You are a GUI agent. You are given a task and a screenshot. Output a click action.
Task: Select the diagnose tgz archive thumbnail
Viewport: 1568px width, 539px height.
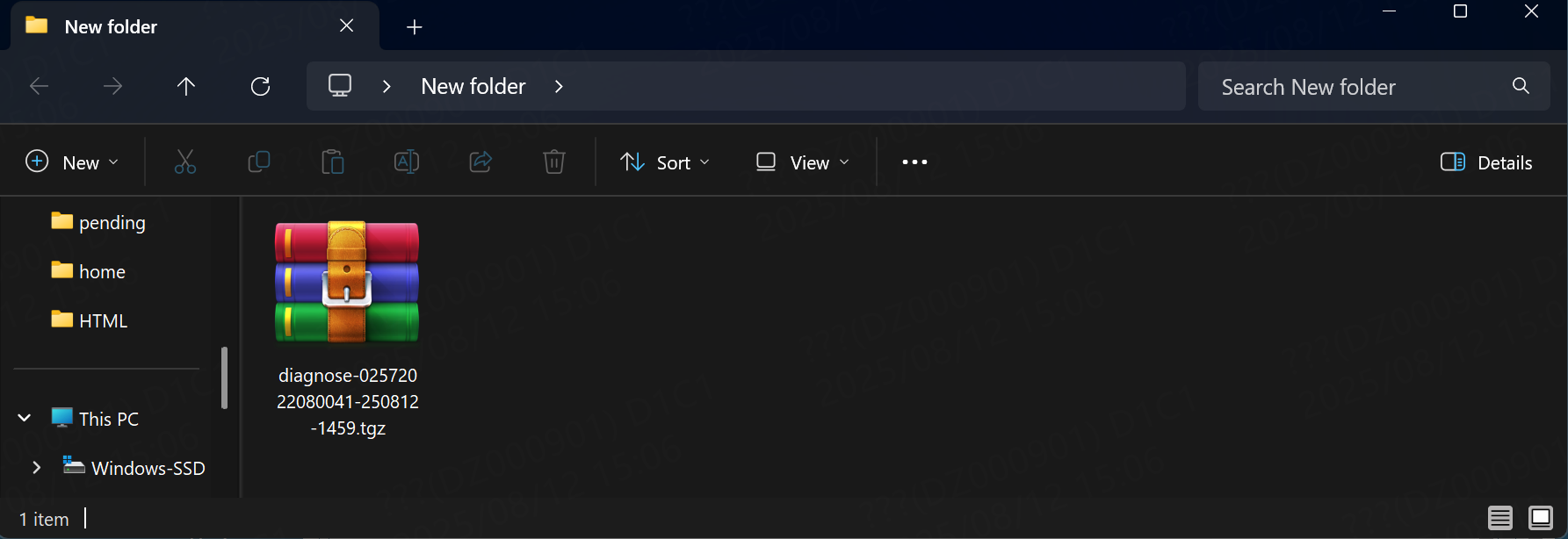(347, 282)
